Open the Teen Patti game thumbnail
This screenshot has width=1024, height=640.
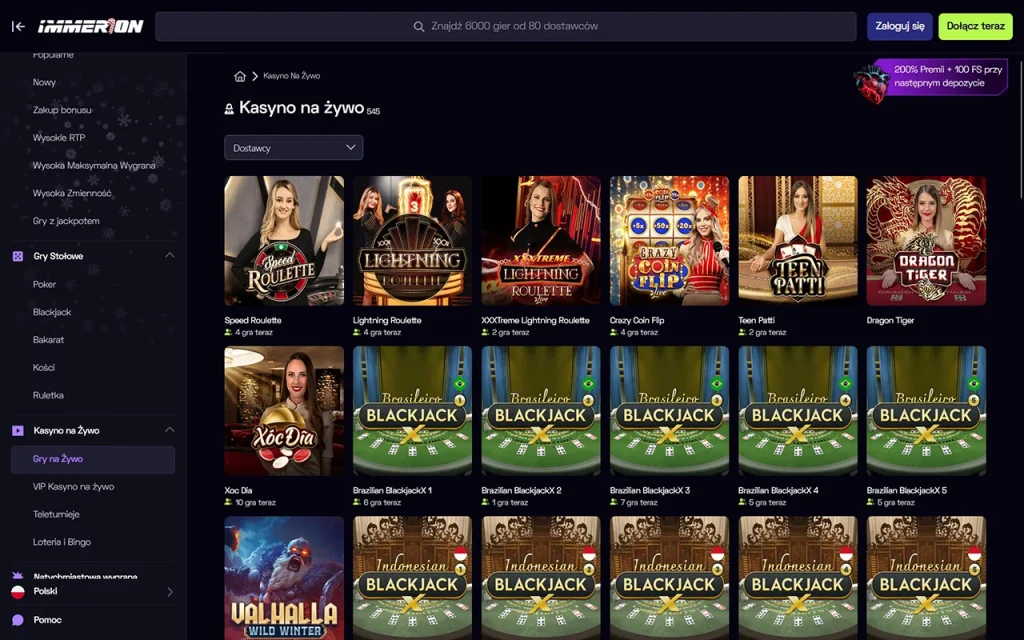click(x=798, y=241)
